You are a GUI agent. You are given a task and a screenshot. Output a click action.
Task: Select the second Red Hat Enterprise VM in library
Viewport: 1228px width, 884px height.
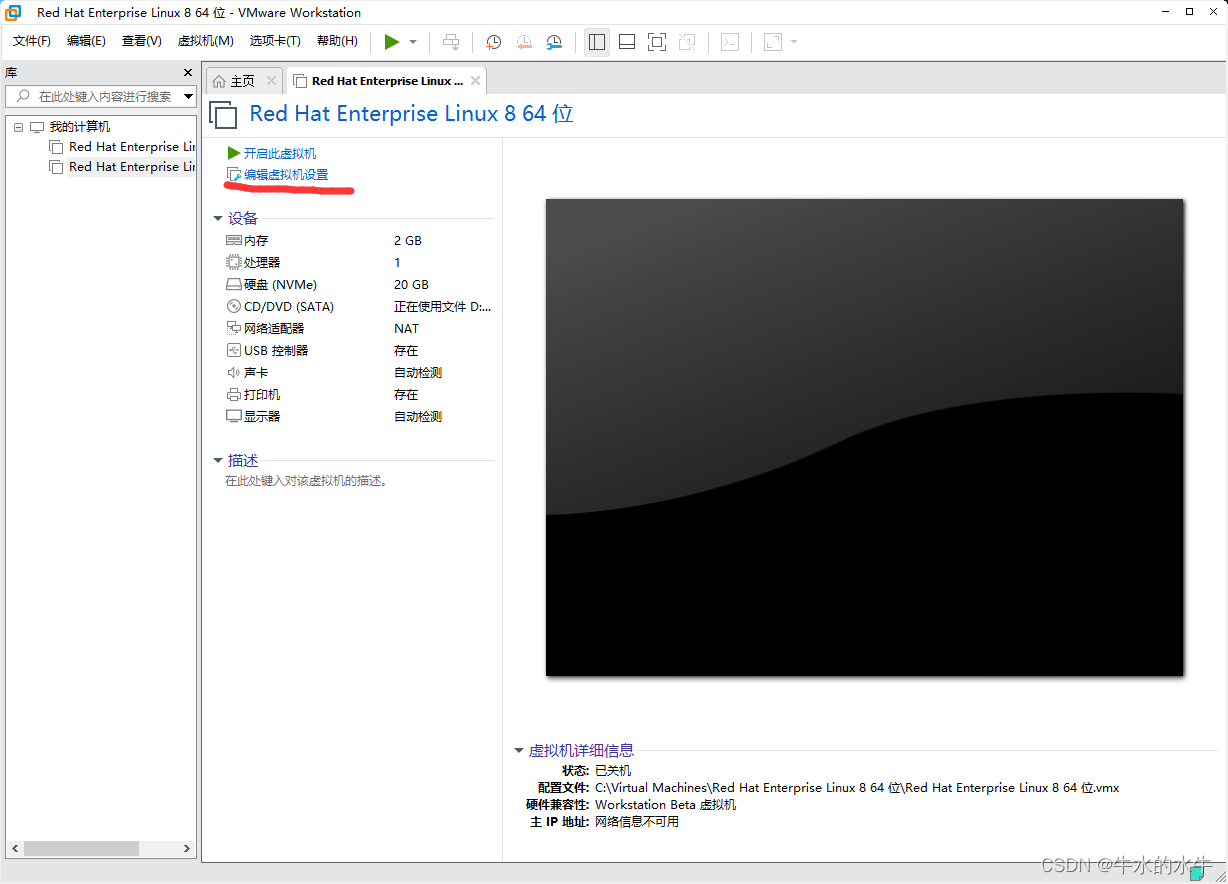[132, 167]
